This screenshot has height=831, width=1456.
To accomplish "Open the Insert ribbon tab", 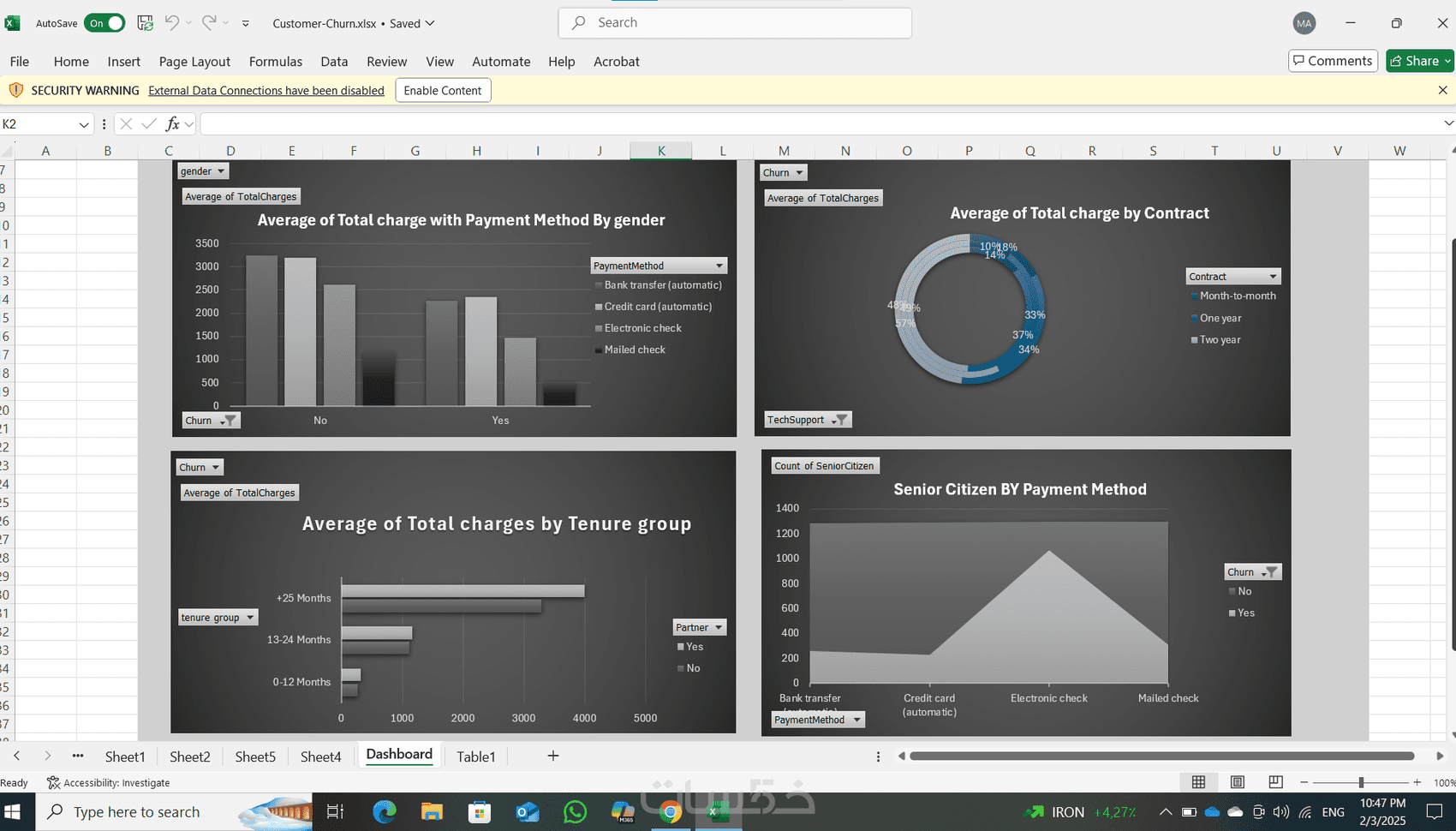I will coord(124,62).
